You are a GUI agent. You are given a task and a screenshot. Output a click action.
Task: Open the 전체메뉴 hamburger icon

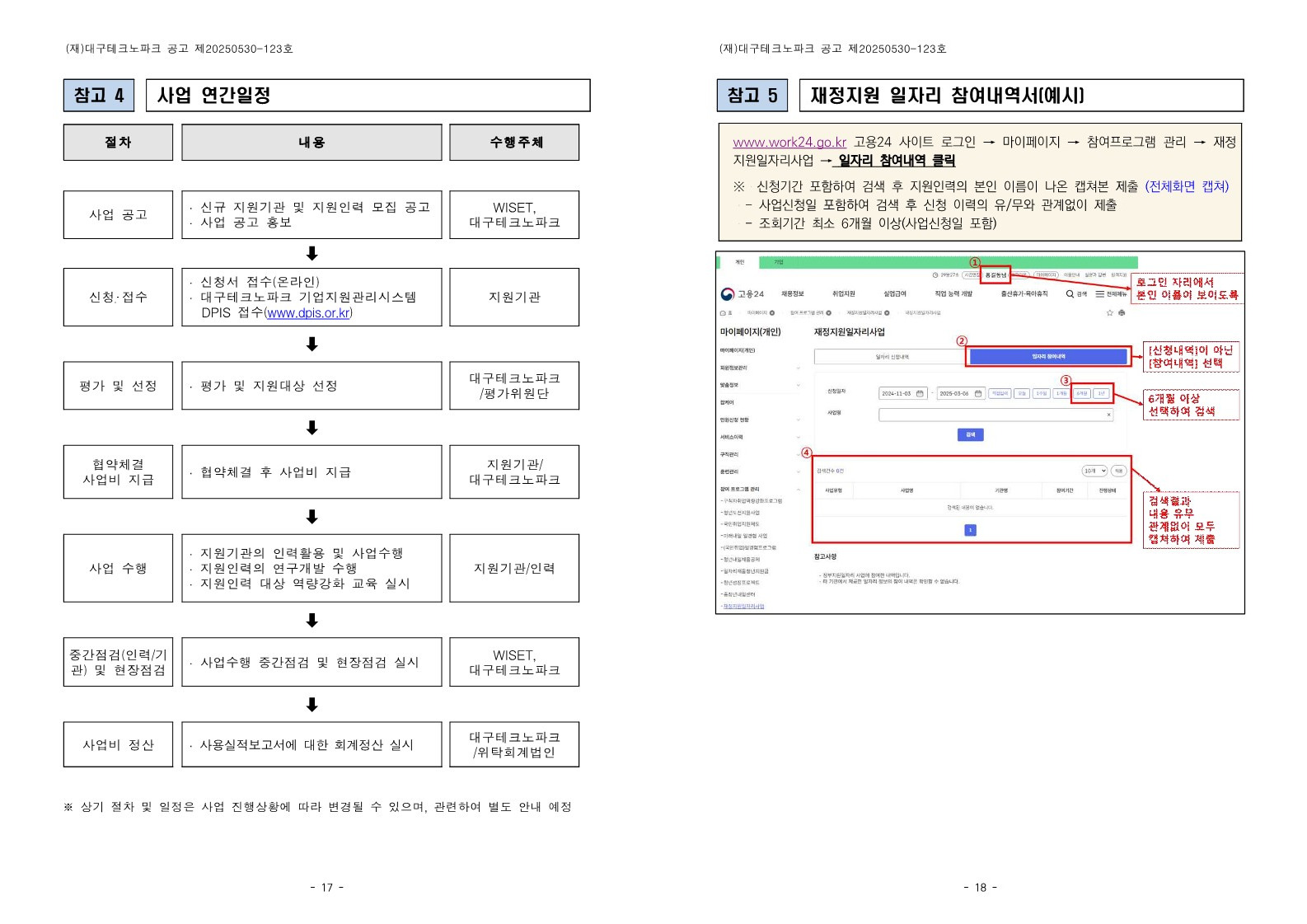click(1099, 293)
